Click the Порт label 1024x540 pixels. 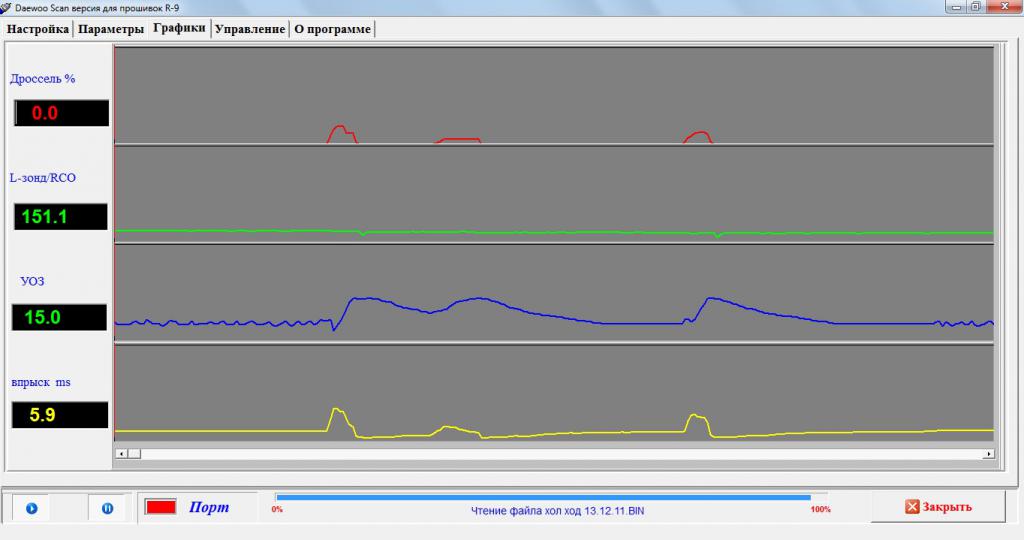click(209, 507)
